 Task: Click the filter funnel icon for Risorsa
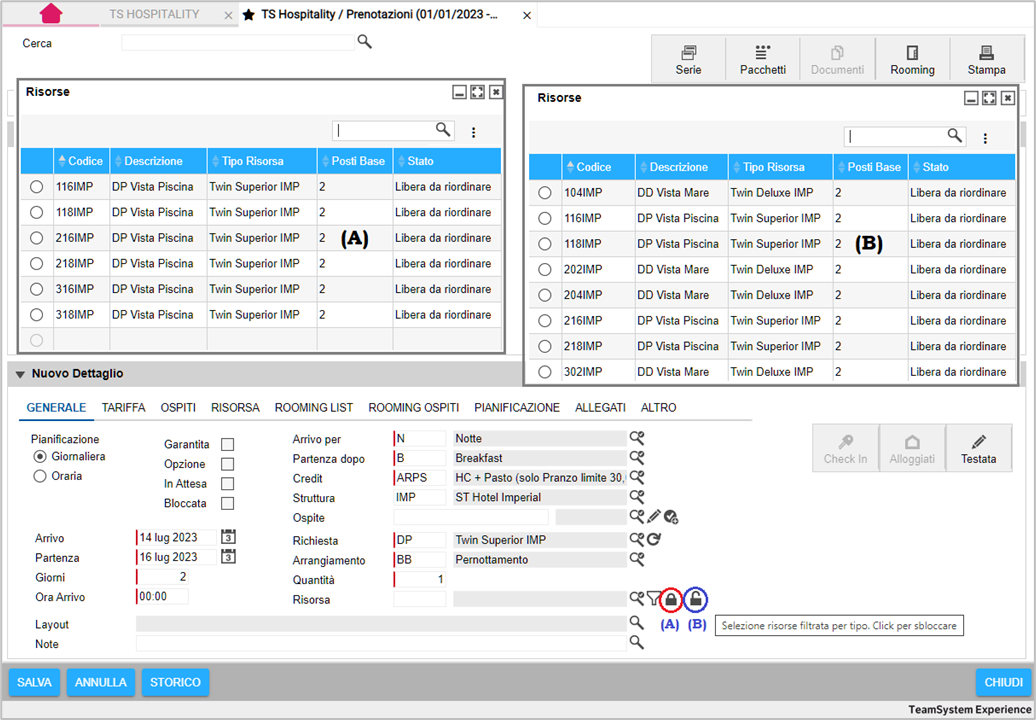tap(653, 598)
